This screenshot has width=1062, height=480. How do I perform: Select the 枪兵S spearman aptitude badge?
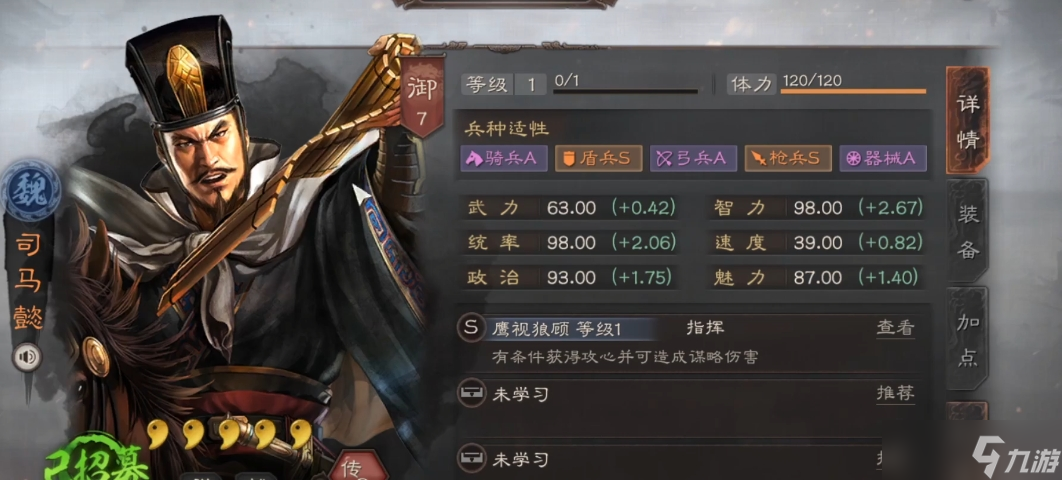[x=788, y=158]
